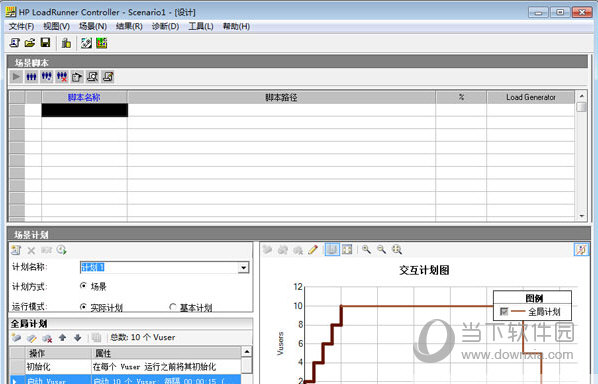Click the 计划名称 text field
598x384 pixels.
159,267
